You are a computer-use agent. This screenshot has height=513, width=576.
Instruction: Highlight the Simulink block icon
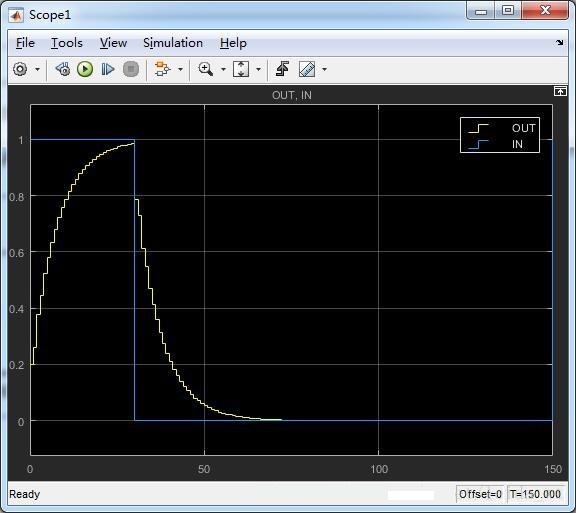162,69
